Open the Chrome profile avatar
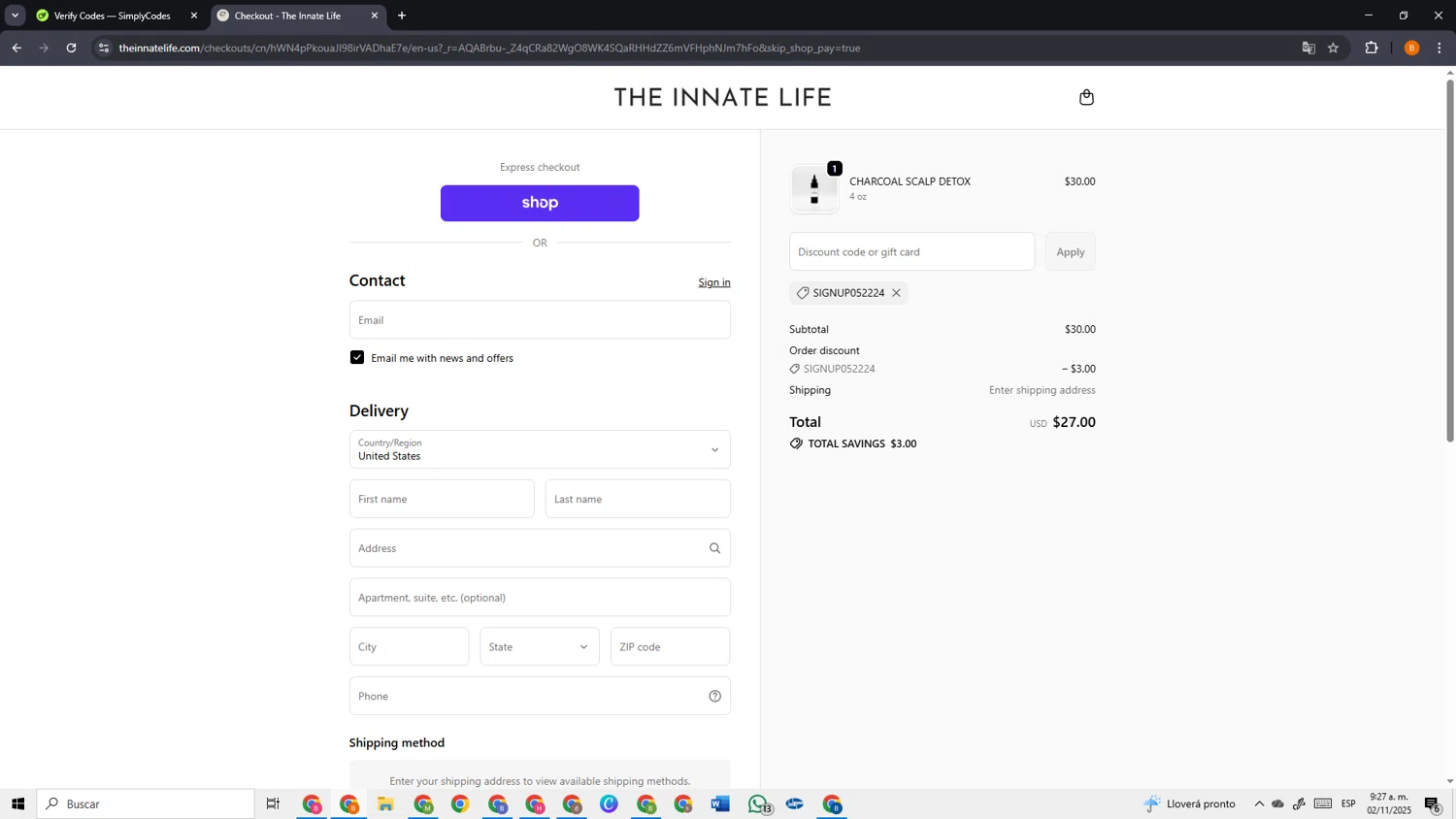The height and width of the screenshot is (819, 1456). (x=1412, y=48)
